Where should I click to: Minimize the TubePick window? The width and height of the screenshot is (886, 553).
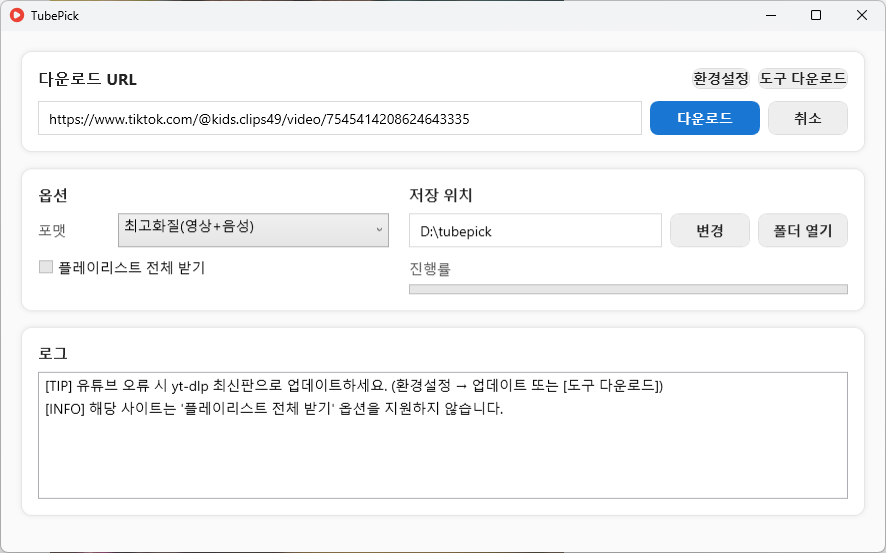771,15
